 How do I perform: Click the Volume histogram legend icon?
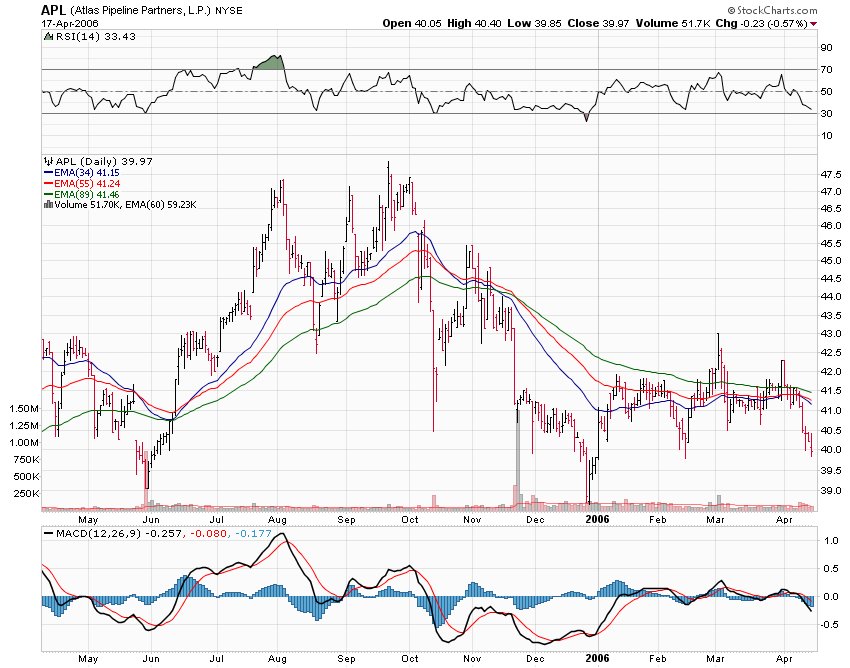[x=48, y=204]
